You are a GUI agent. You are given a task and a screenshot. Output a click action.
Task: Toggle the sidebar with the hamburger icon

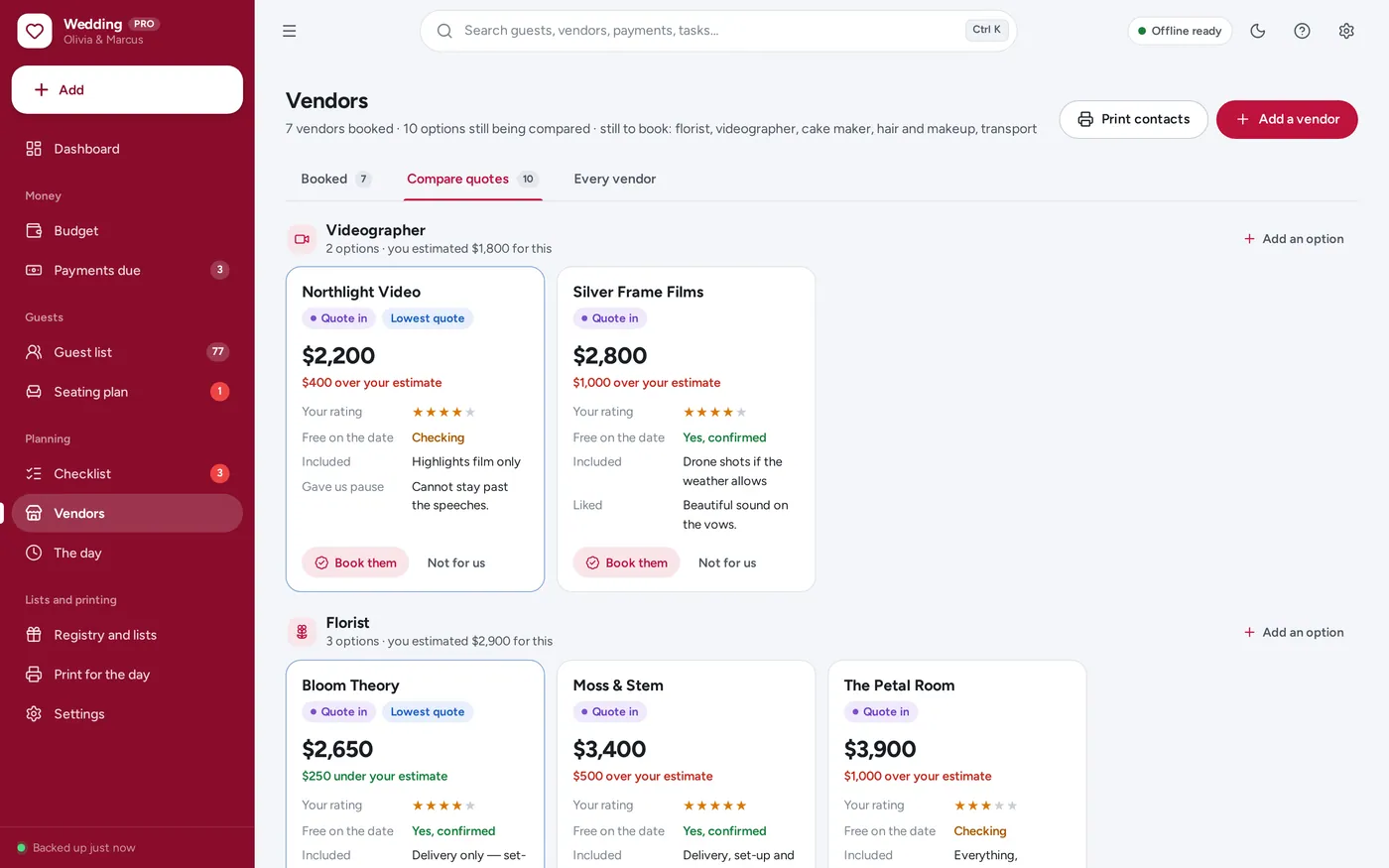click(290, 31)
